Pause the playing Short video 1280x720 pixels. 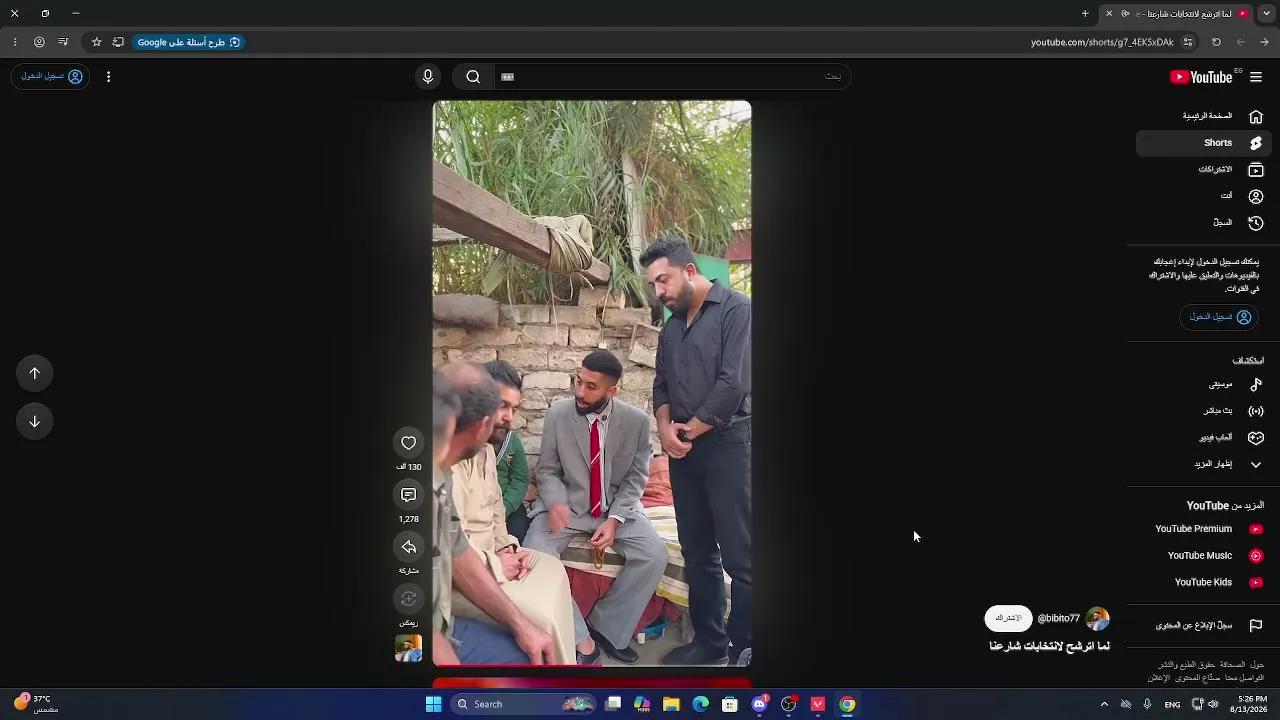tap(592, 383)
